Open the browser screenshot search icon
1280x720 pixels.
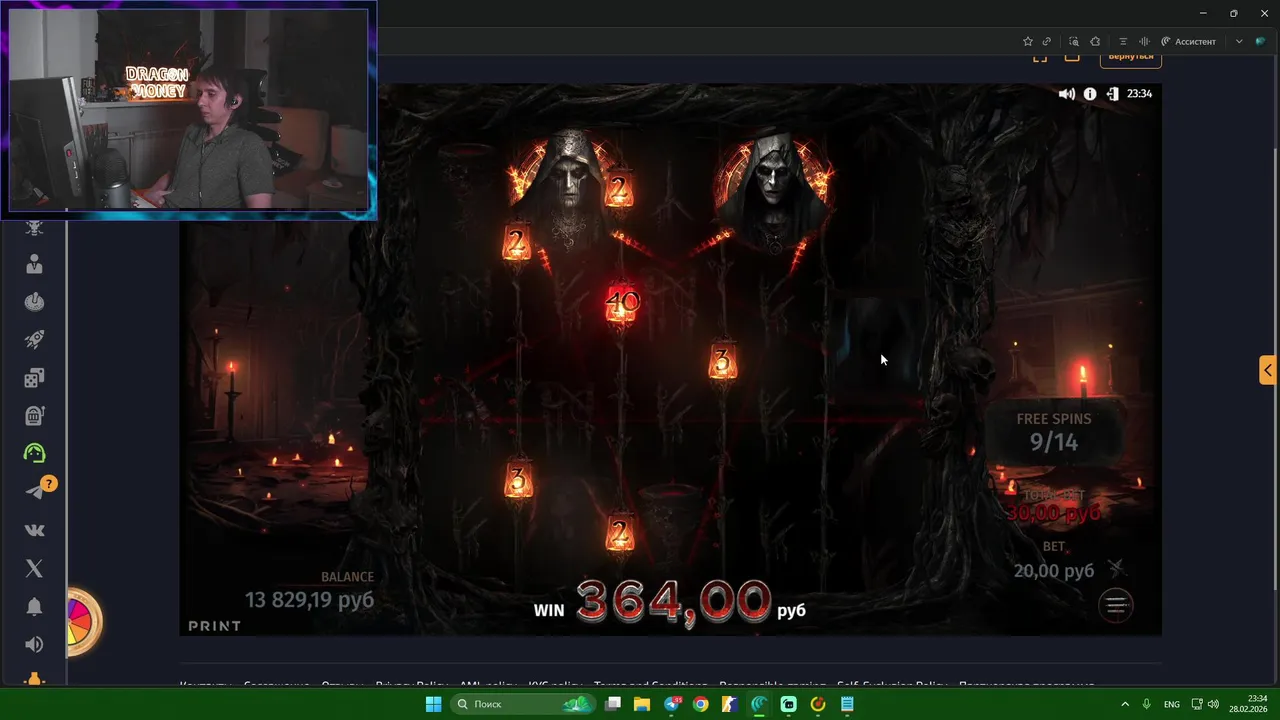[1074, 42]
